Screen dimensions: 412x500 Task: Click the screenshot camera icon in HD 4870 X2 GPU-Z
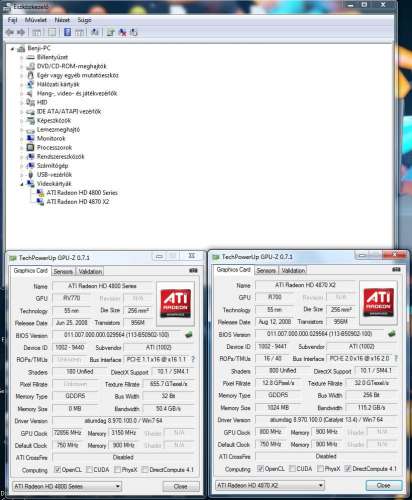[x=396, y=269]
